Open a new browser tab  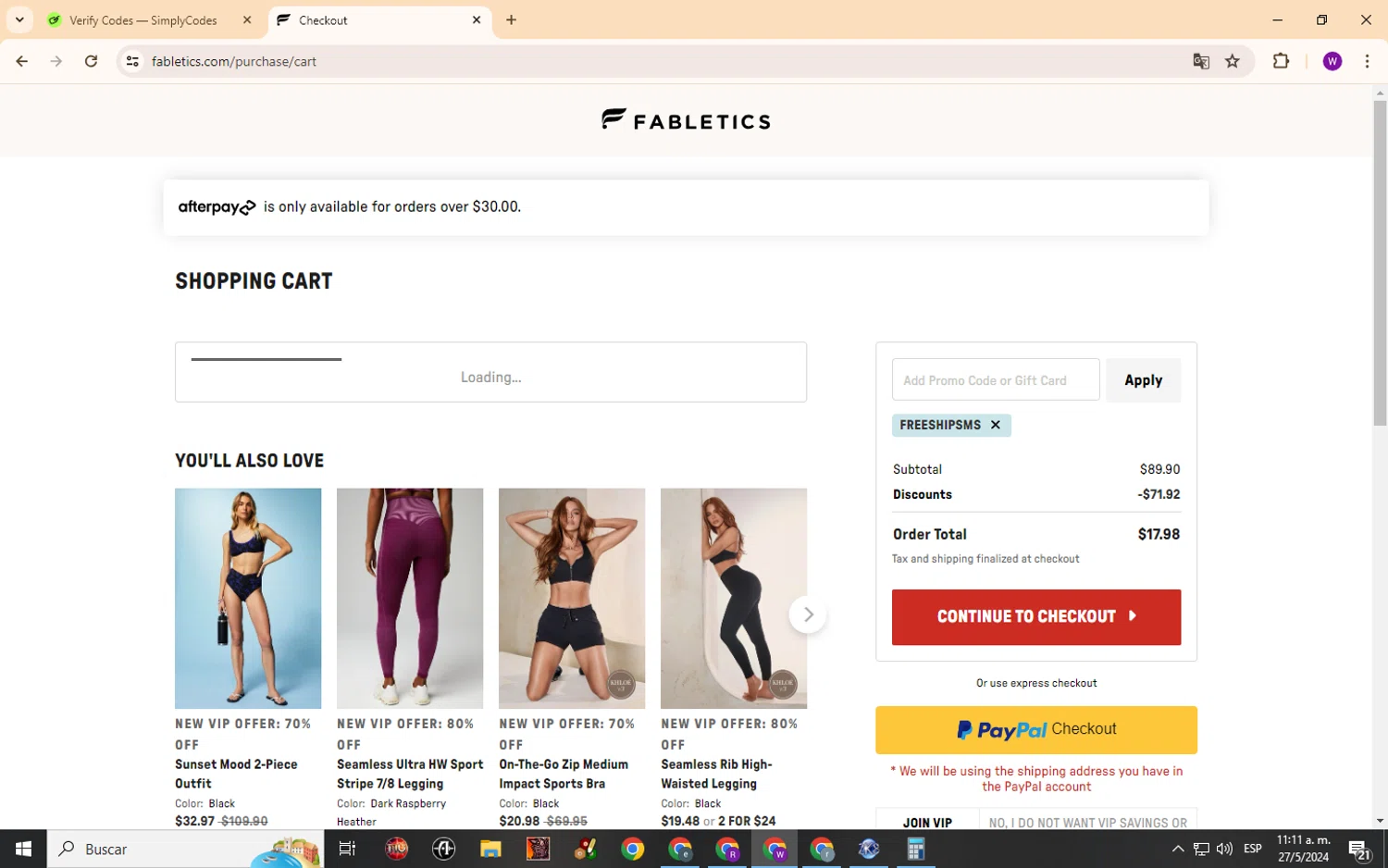coord(511,19)
